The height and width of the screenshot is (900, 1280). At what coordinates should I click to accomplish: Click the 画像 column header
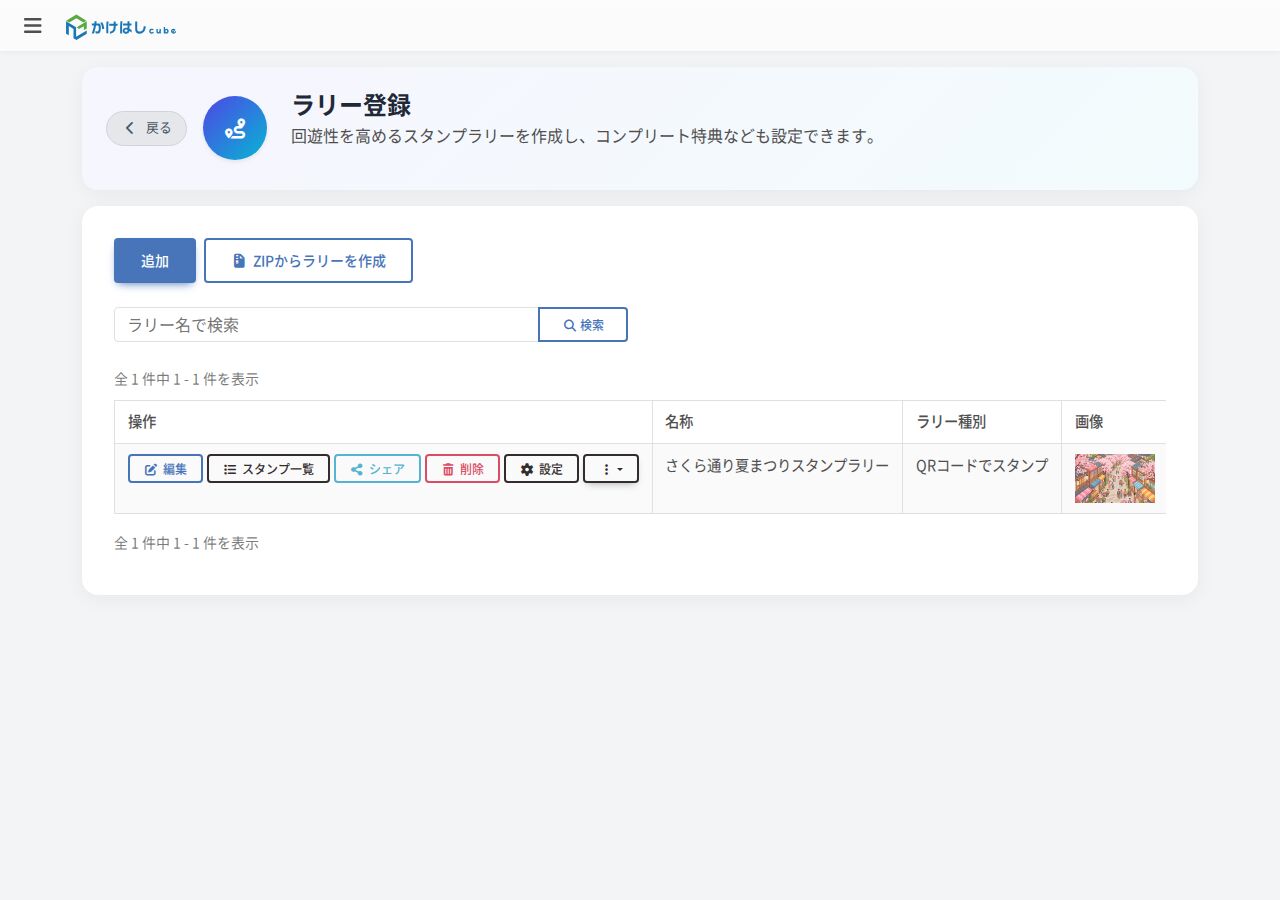coord(1114,422)
